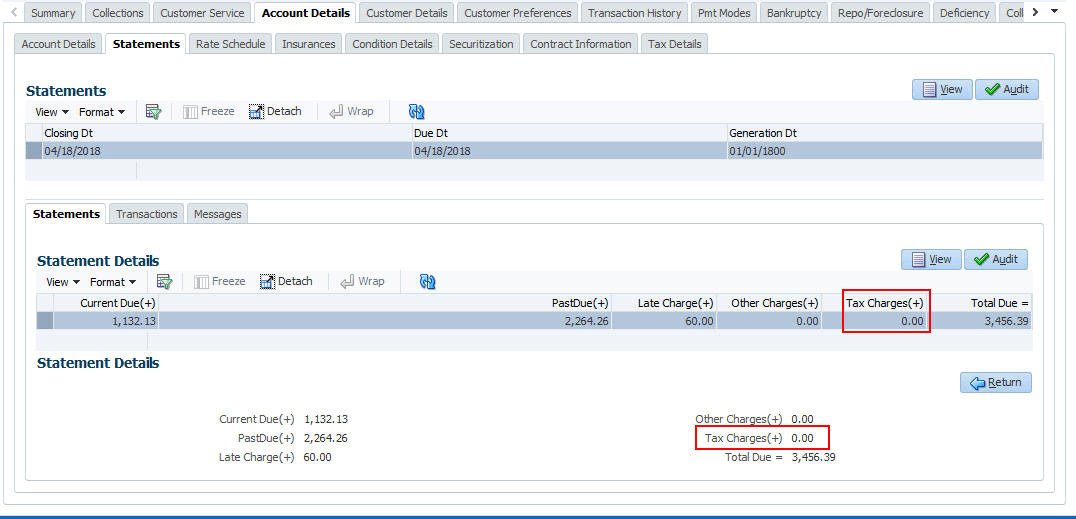Click the refresh icon in Statements toolbar
Screen dimensions: 1076x519
point(417,111)
